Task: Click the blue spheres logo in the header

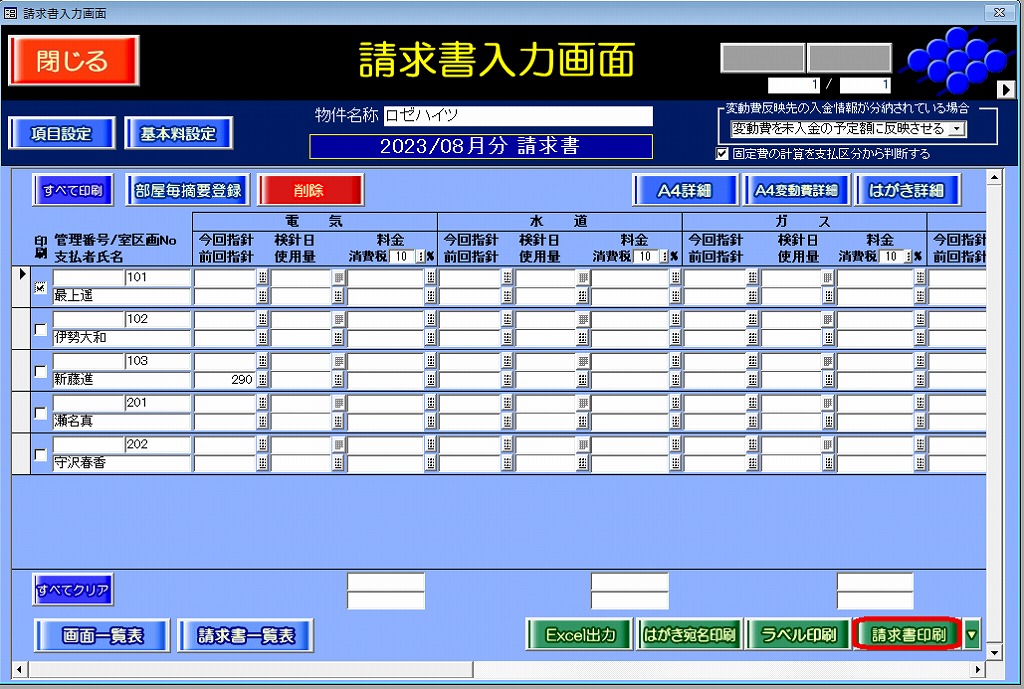Action: click(x=948, y=59)
